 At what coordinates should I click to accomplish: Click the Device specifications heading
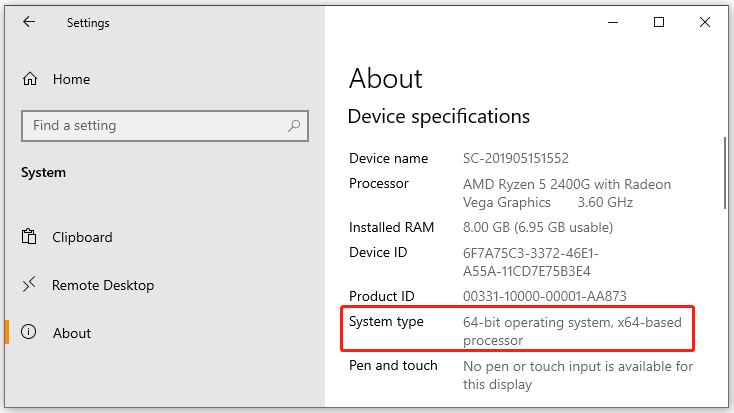tap(439, 116)
